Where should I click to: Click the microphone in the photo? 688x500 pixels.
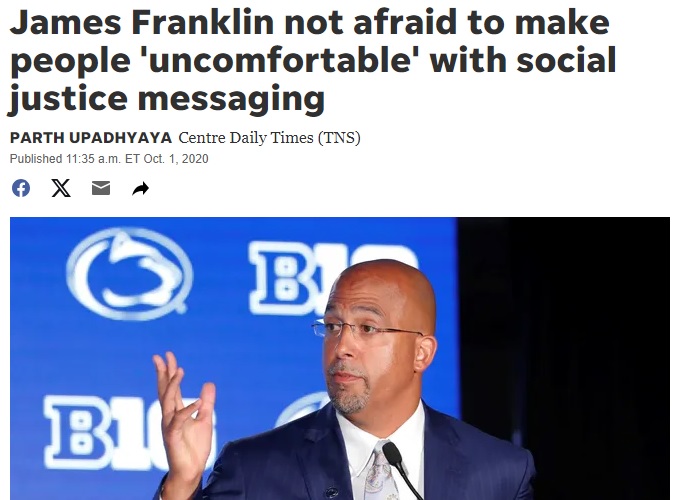pyautogui.click(x=399, y=469)
